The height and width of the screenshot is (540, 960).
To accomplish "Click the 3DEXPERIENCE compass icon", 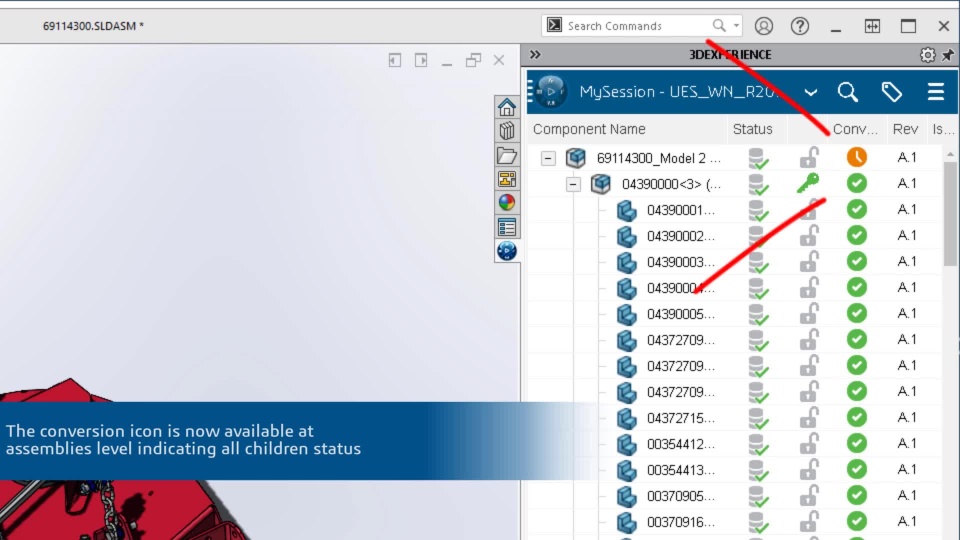I will (550, 92).
